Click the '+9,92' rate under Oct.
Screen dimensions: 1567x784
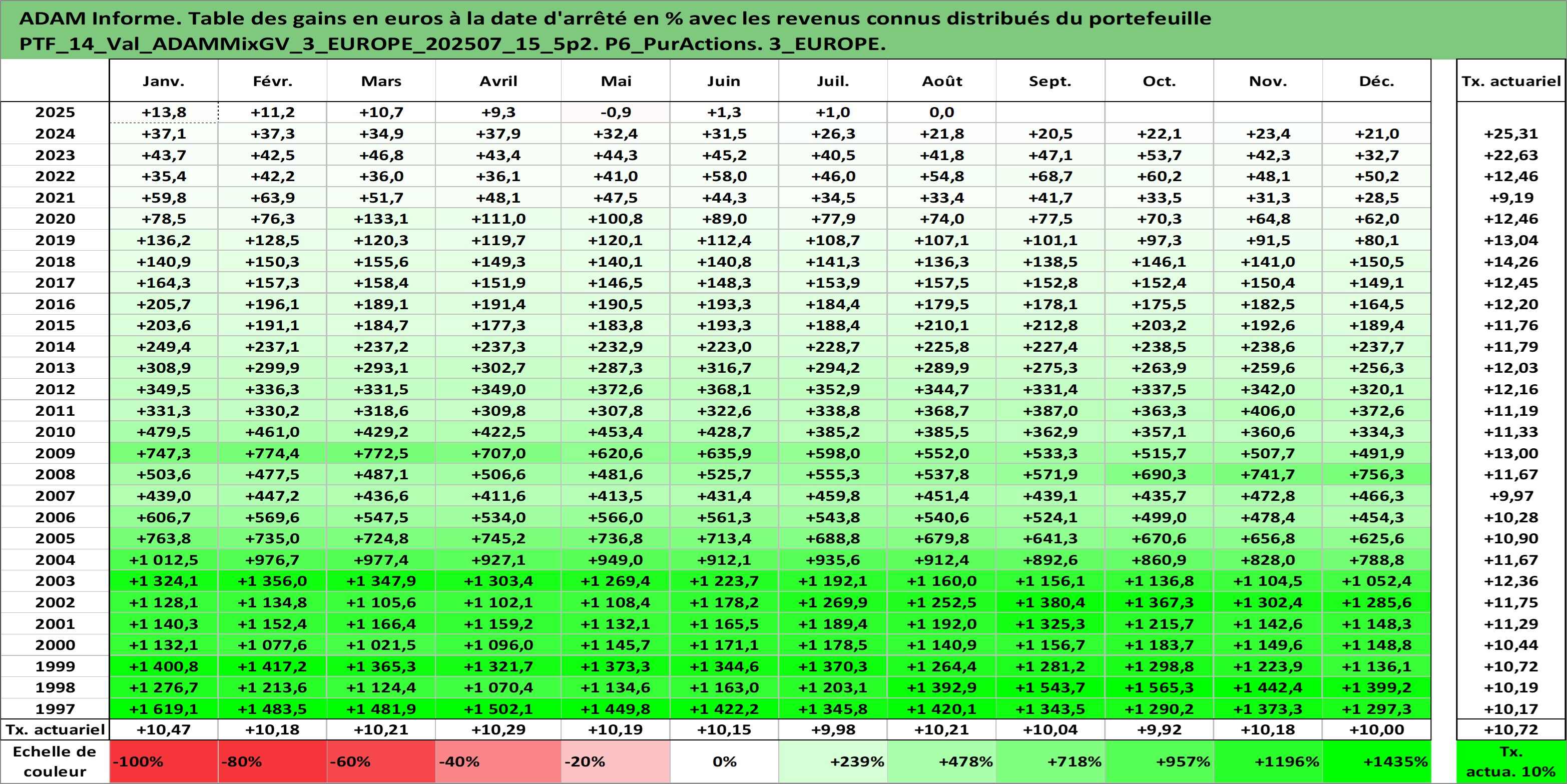point(1159,729)
